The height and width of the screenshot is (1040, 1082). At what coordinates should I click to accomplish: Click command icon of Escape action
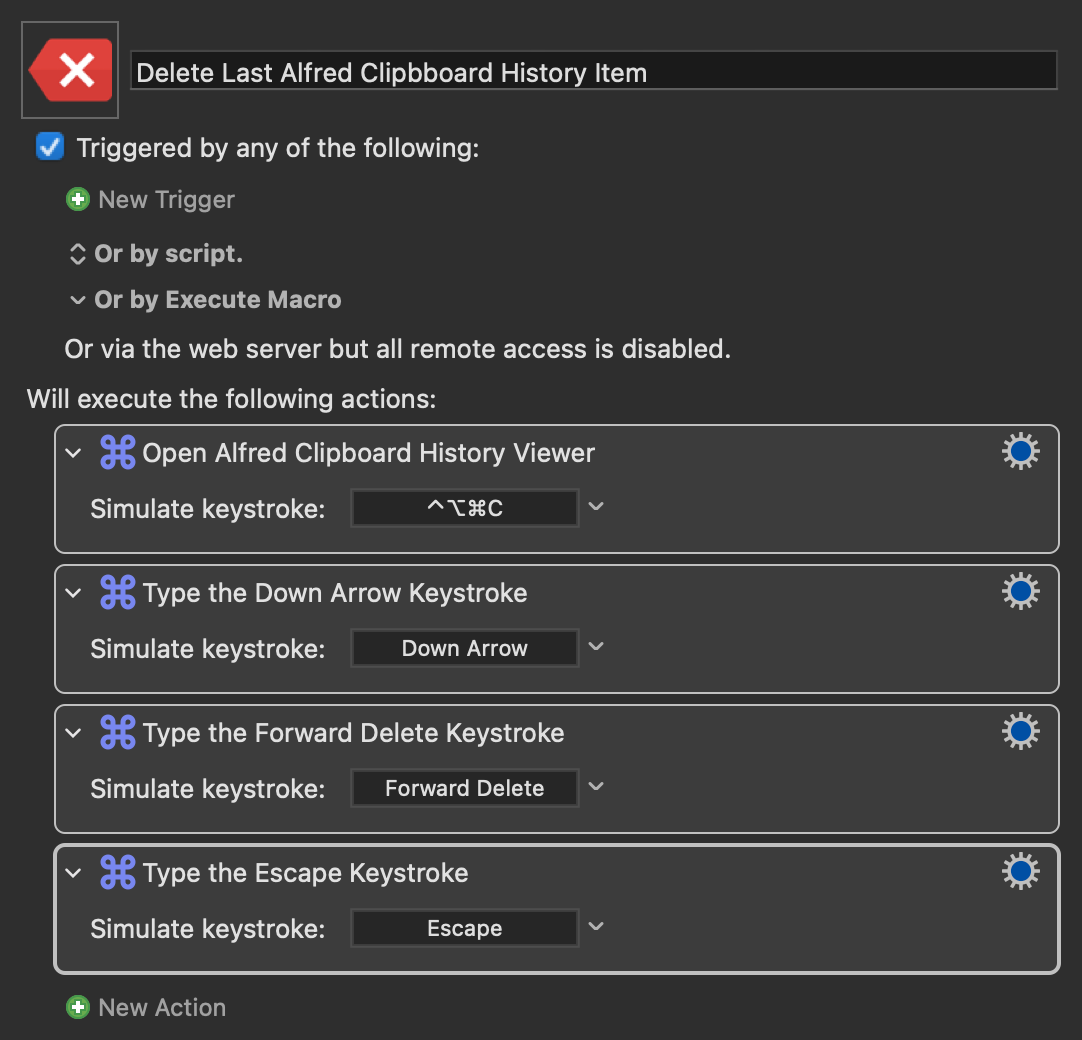(x=117, y=872)
